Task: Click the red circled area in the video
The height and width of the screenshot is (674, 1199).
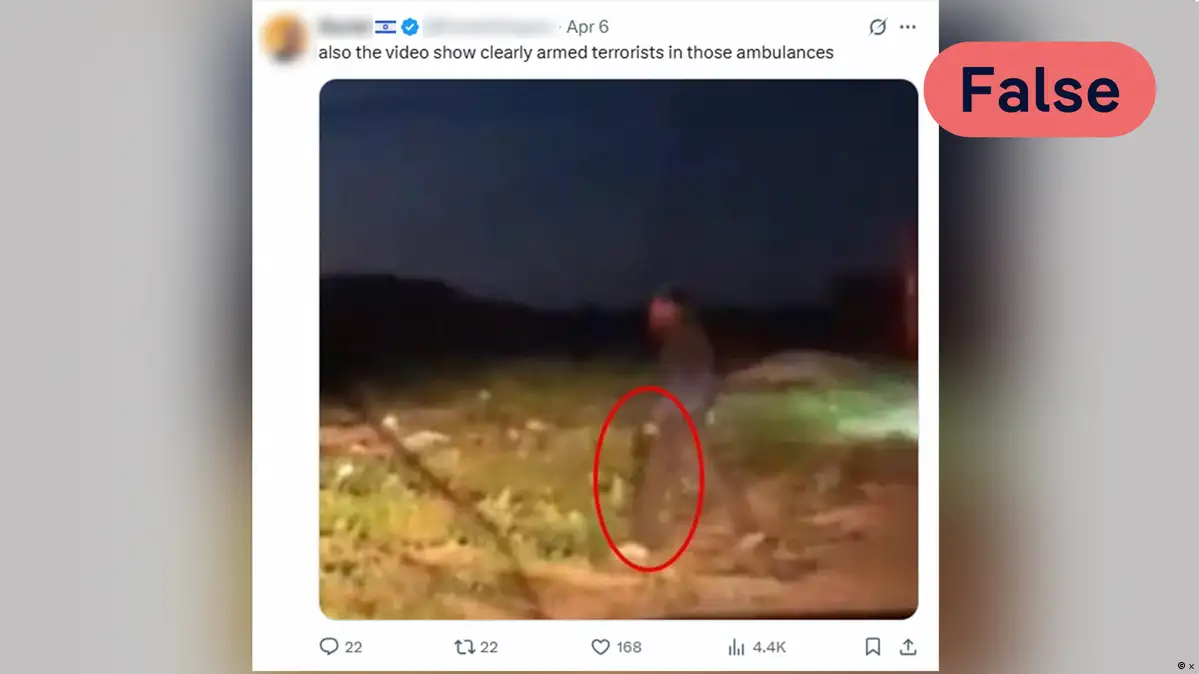Action: 648,479
